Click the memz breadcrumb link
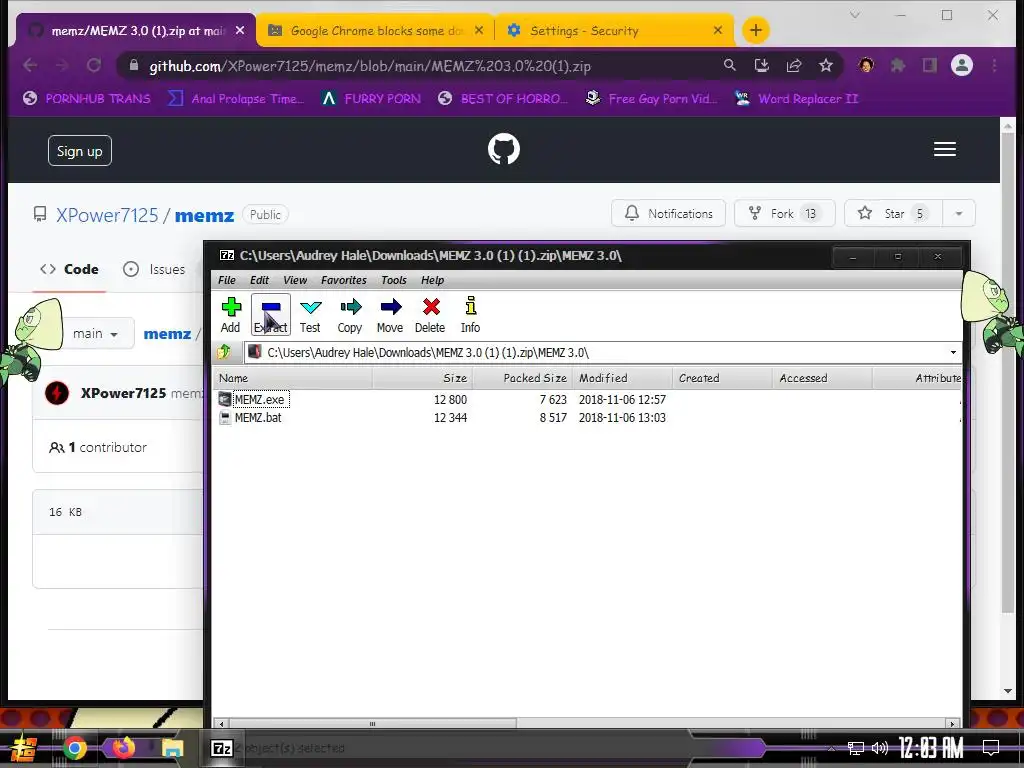1024x768 pixels. (x=167, y=334)
